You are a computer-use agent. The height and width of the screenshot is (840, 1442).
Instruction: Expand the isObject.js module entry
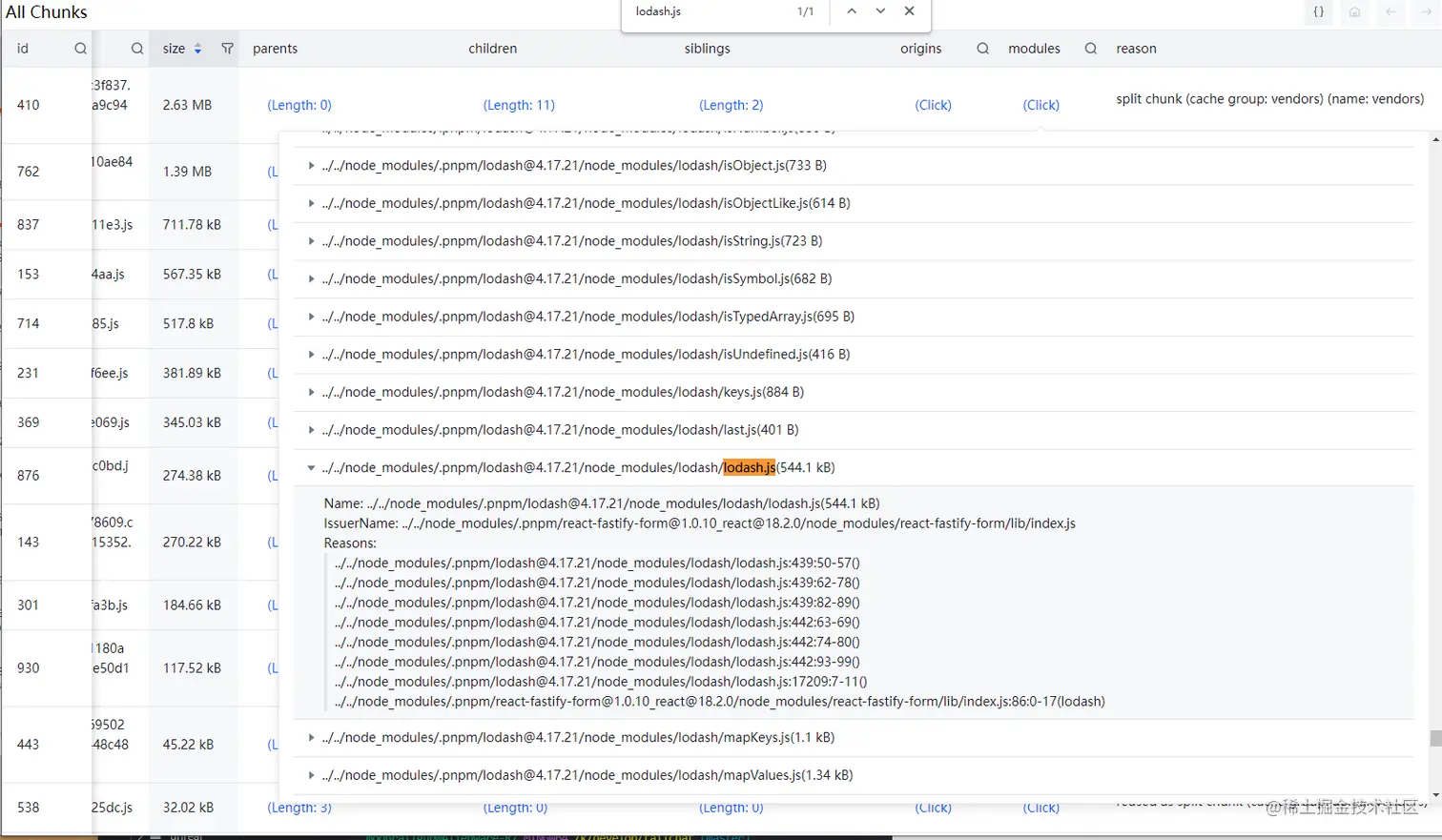pyautogui.click(x=311, y=166)
